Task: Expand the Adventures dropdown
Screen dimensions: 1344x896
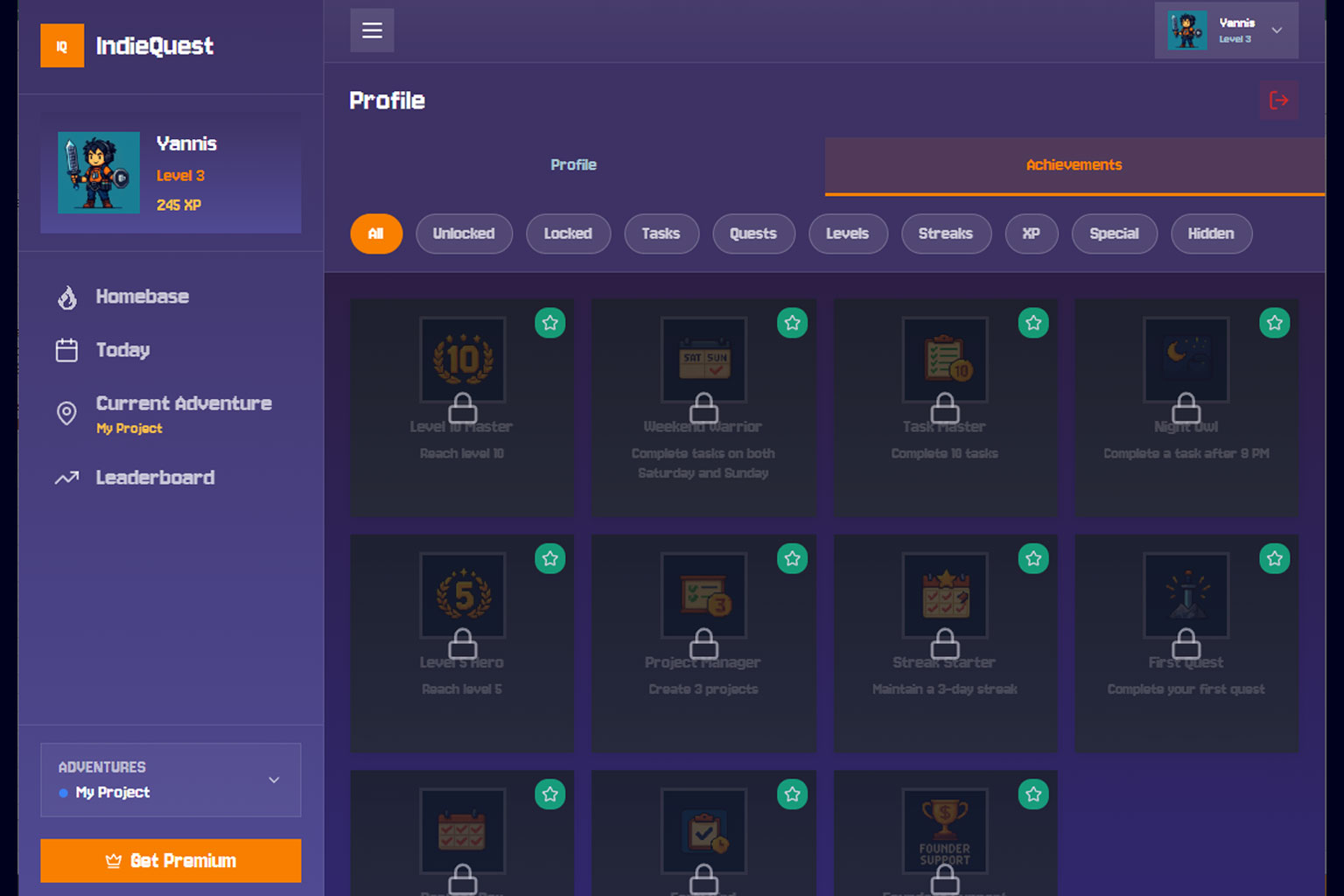Action: [171, 780]
